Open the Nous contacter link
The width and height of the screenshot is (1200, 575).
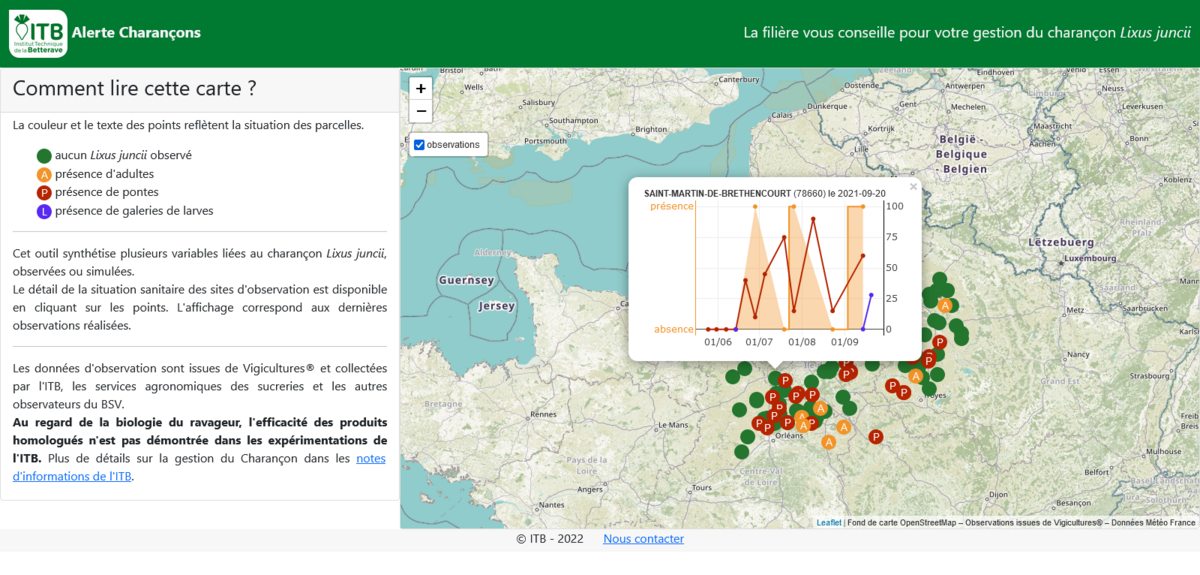tap(643, 539)
